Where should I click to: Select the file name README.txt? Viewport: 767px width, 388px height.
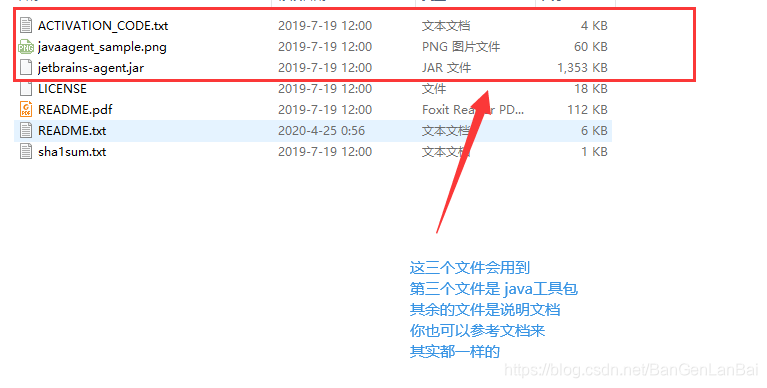tap(72, 131)
